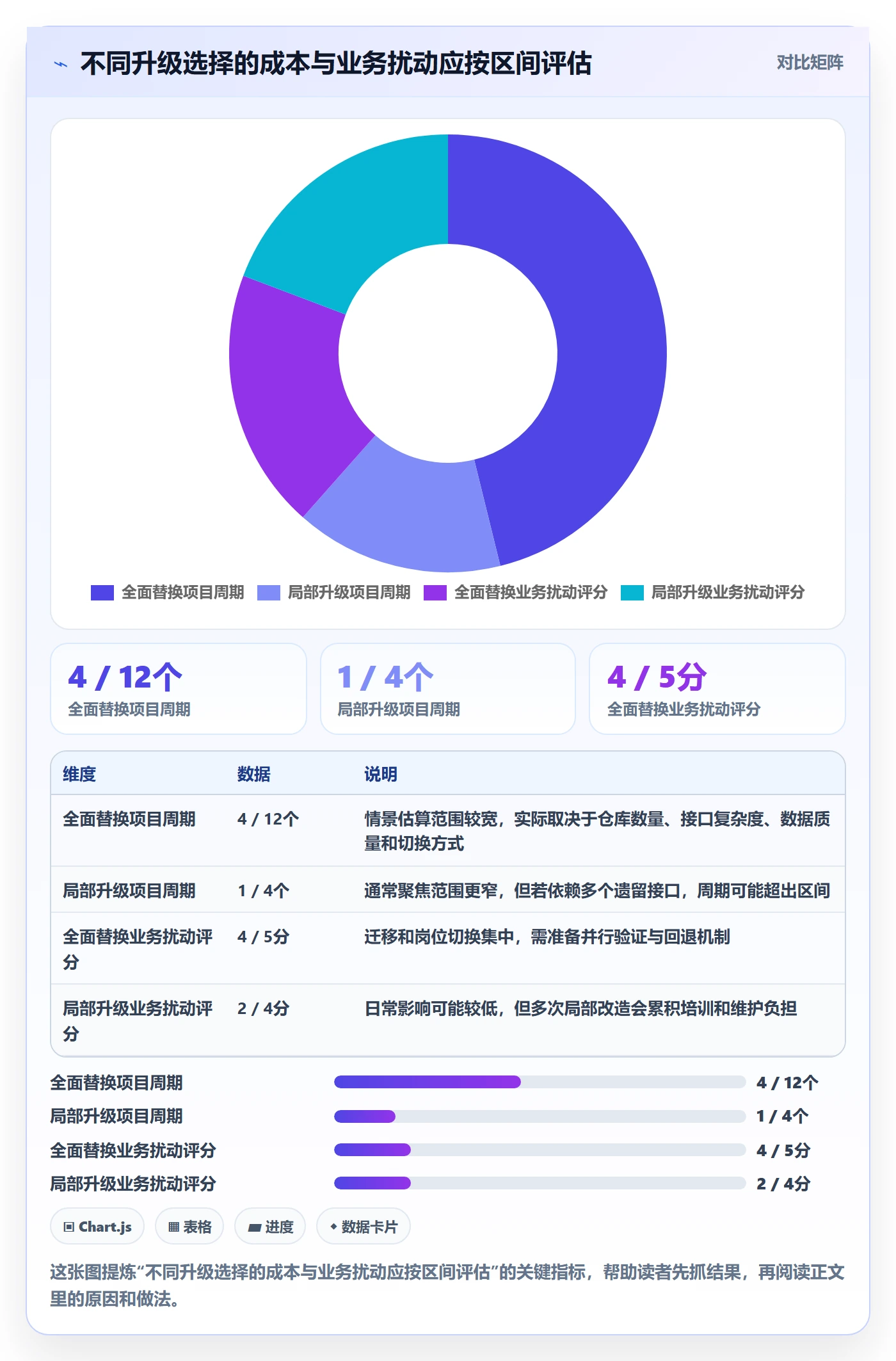Viewport: 896px width, 1361px height.
Task: Click the light periwinkle donut segment
Action: tap(410, 512)
